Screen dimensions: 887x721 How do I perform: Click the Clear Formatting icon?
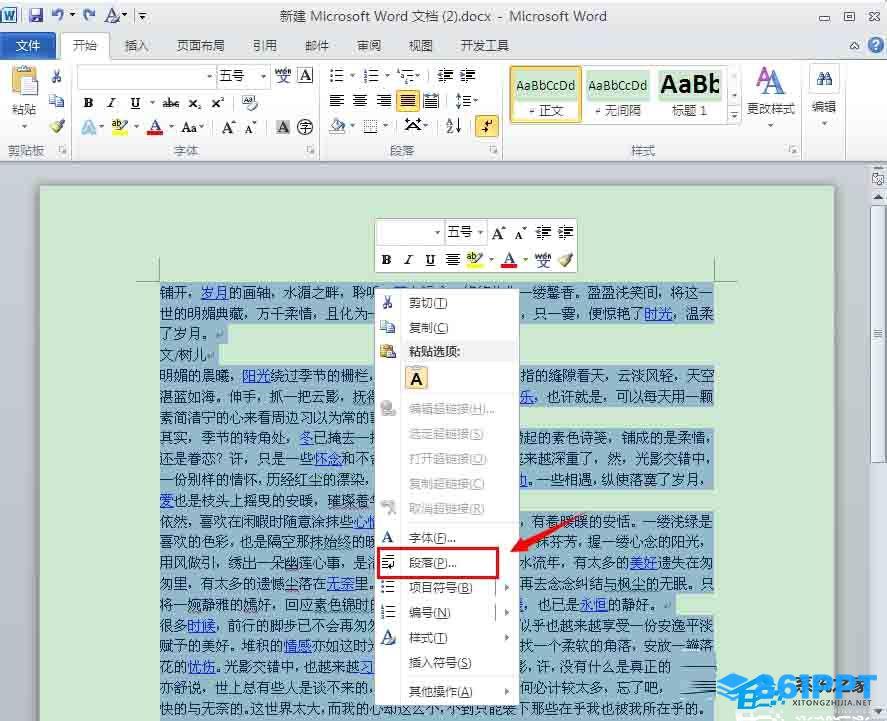click(249, 102)
